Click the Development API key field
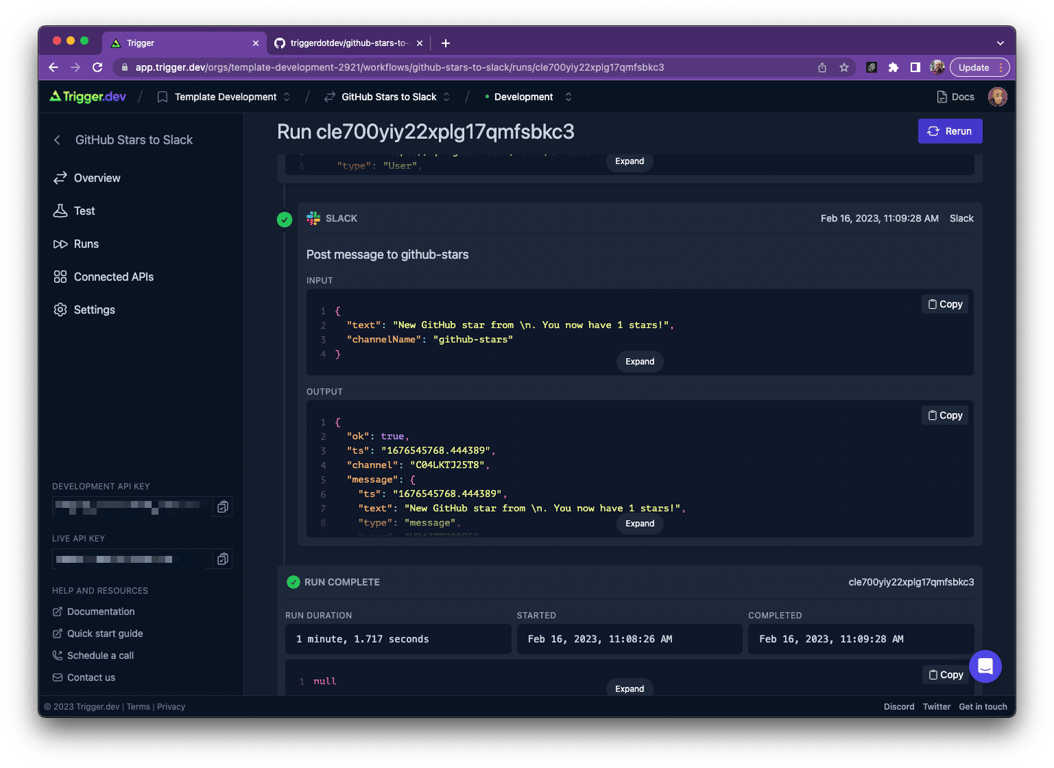1054x768 pixels. (x=131, y=507)
